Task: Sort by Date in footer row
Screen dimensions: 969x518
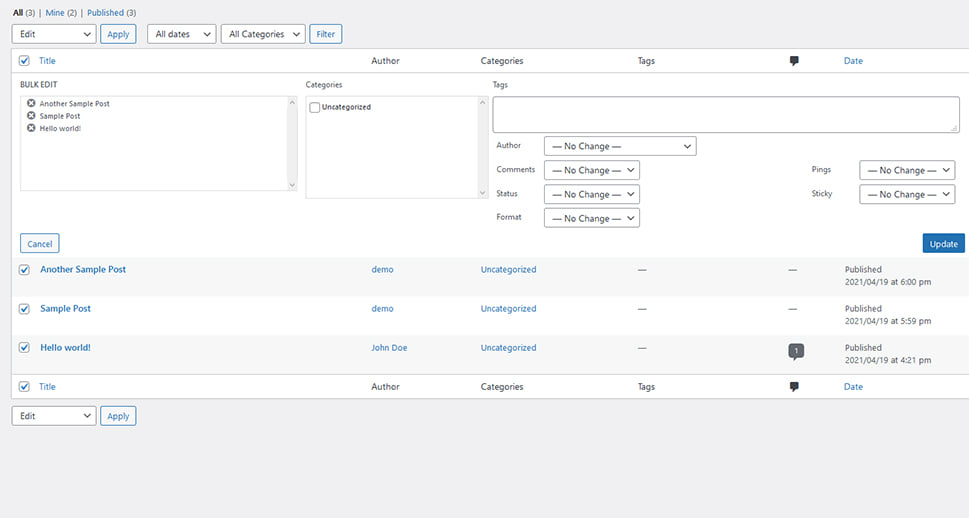Action: [853, 387]
